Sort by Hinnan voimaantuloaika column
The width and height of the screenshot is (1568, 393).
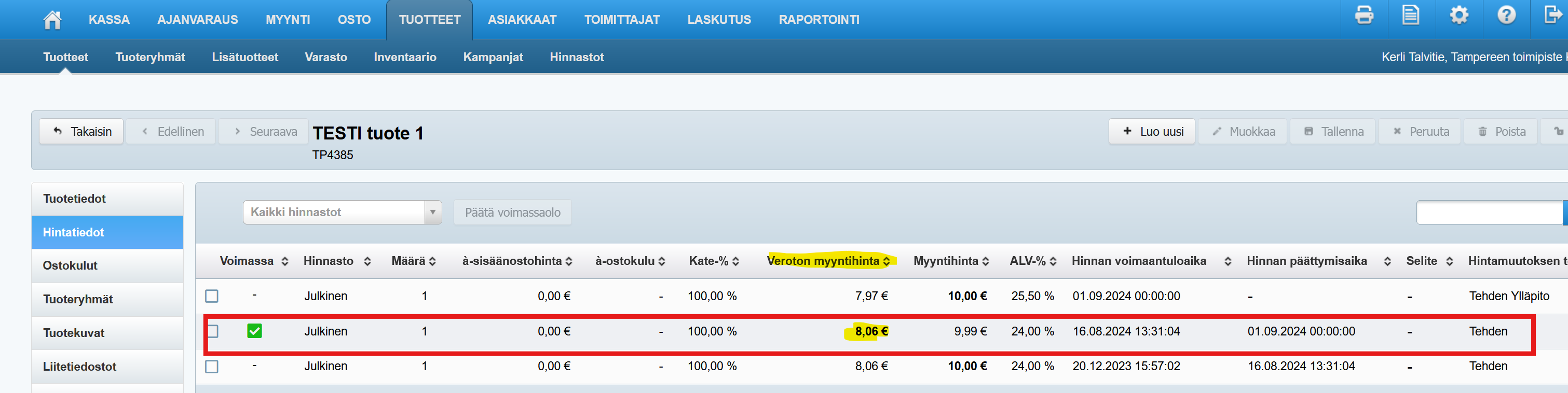(x=1228, y=262)
